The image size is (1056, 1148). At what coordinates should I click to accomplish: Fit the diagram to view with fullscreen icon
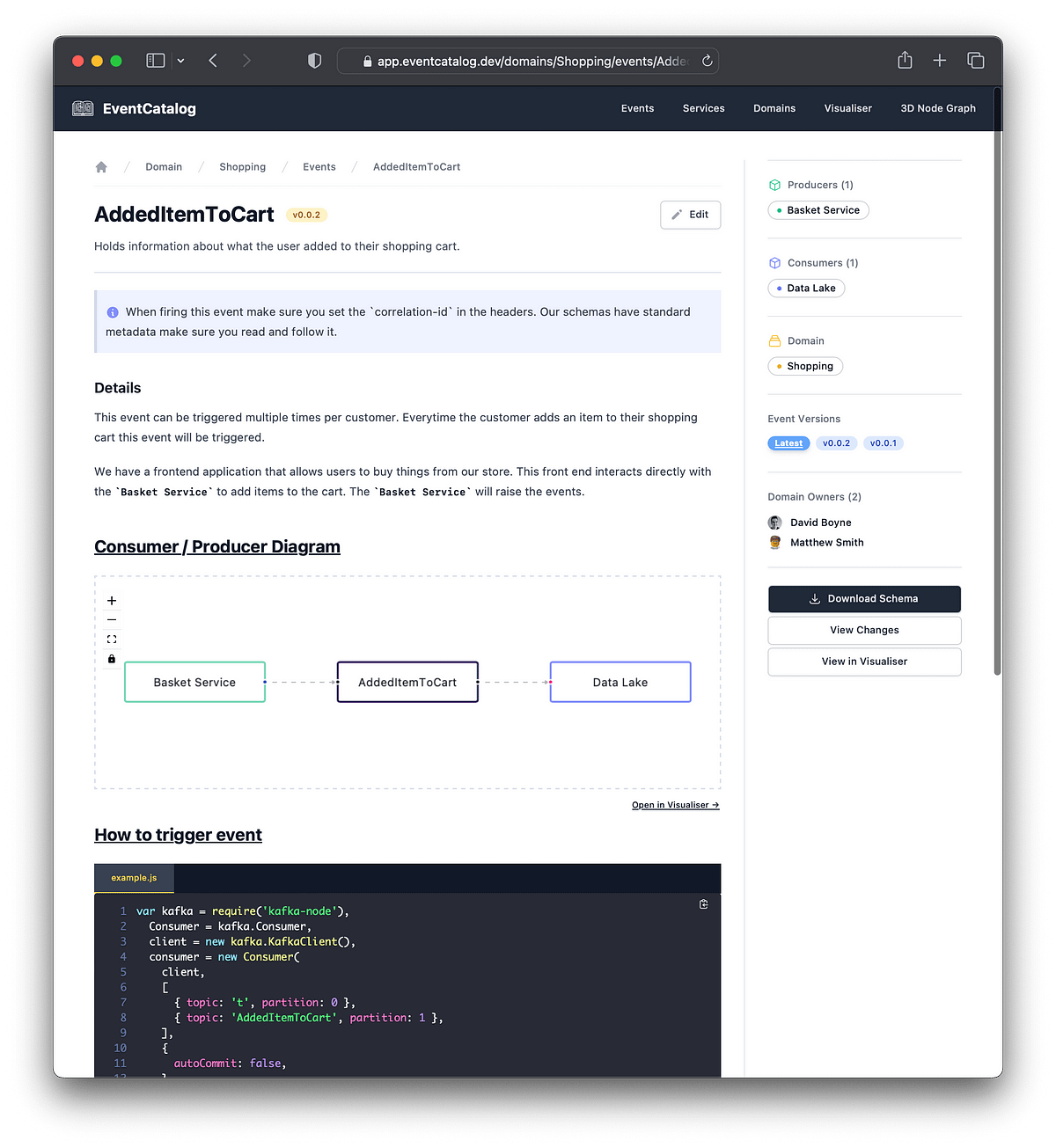[112, 639]
